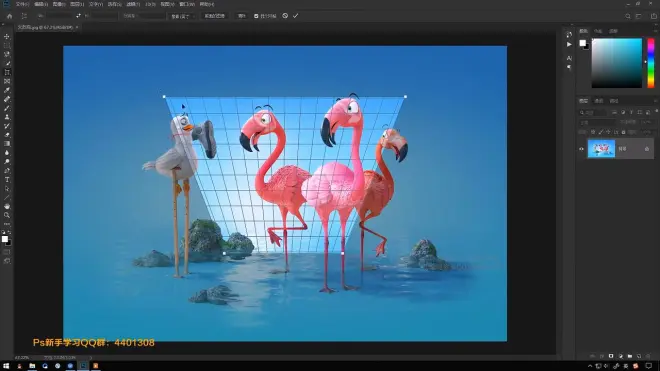Toggle lock transparent pixels icon
The image size is (660, 371).
[x=593, y=132]
